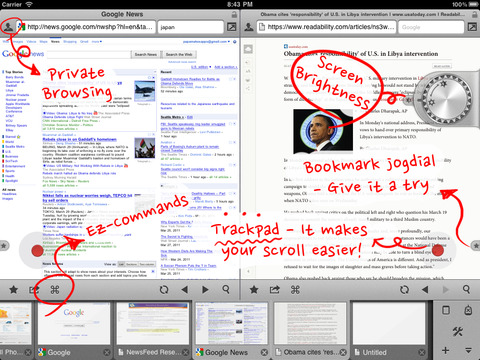The height and width of the screenshot is (360, 480).
Task: Click Search News button
Action: [x=146, y=54]
